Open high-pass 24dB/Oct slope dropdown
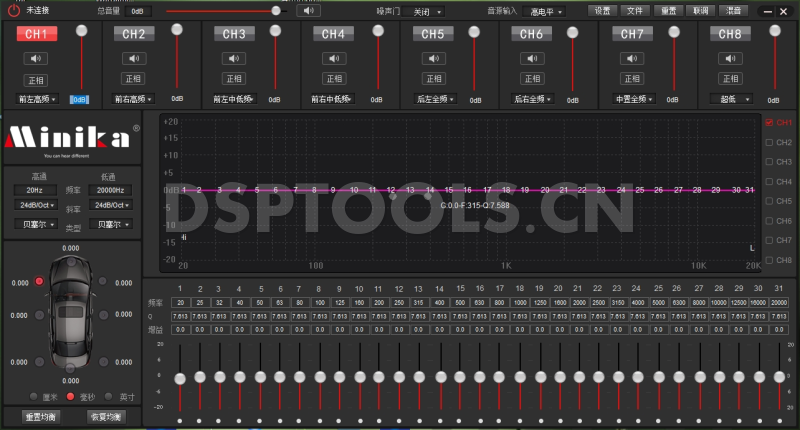The height and width of the screenshot is (430, 800). click(x=35, y=205)
